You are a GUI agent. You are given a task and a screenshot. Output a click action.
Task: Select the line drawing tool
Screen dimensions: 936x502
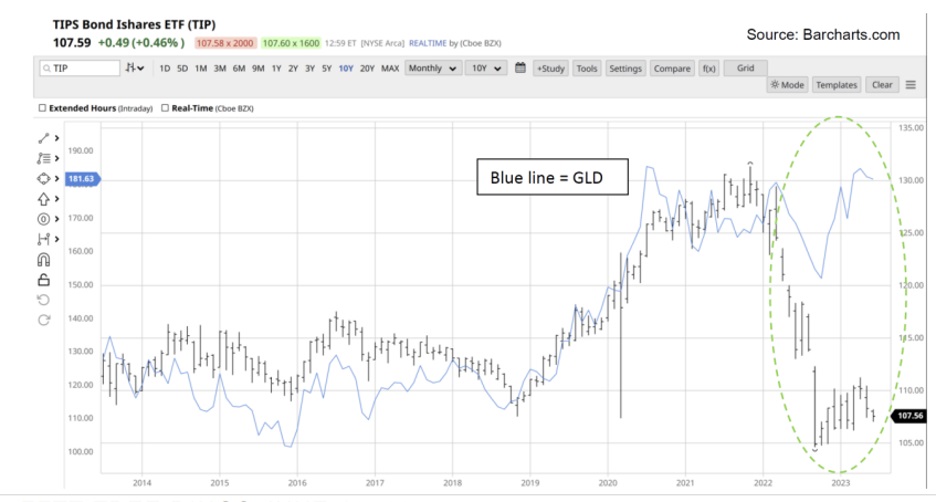[x=44, y=137]
